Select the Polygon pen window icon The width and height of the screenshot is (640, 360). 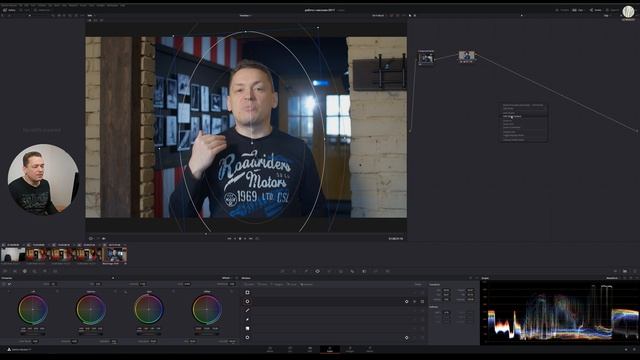(x=247, y=310)
